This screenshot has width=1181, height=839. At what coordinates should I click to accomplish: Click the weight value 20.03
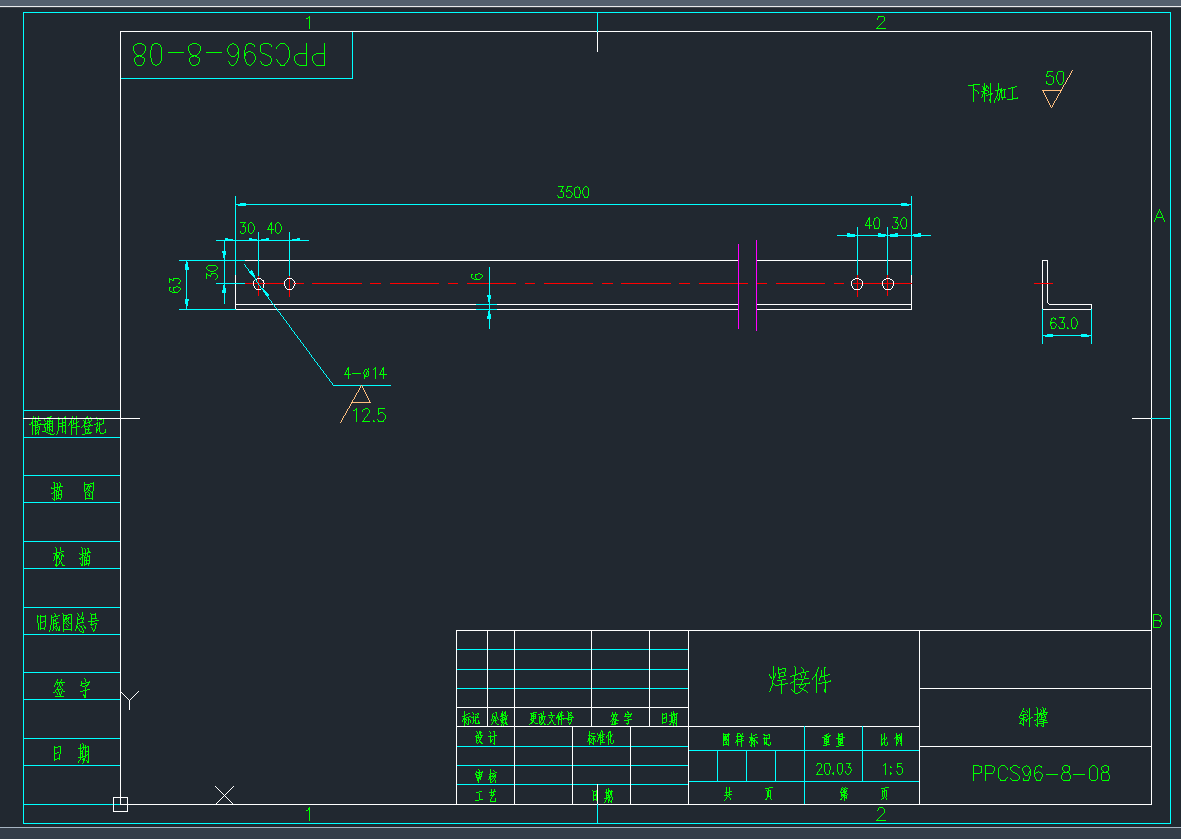point(833,770)
